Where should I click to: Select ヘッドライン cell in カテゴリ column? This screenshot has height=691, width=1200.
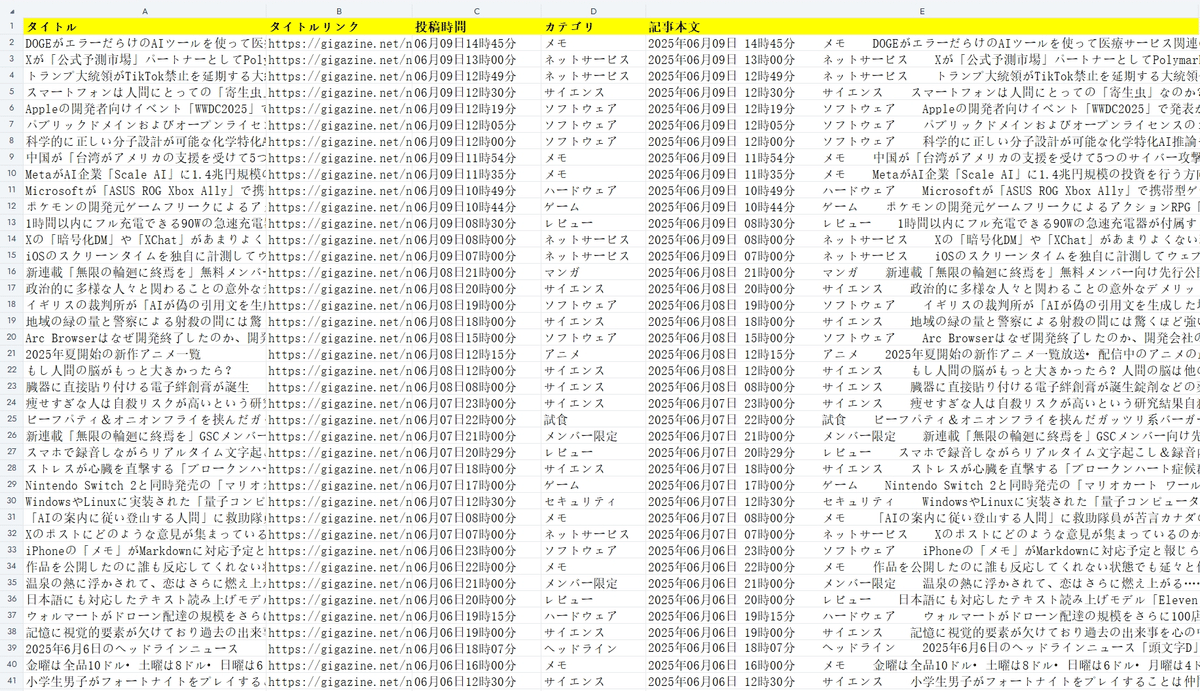tap(593, 647)
